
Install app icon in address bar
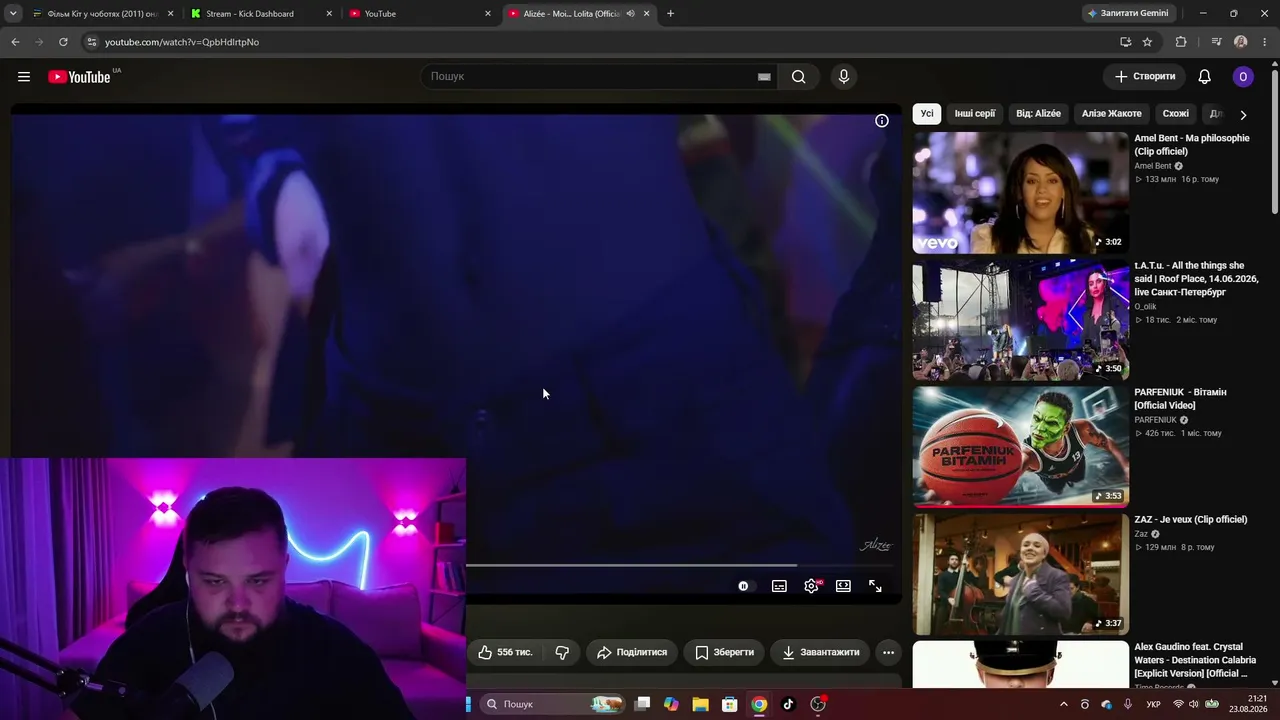click(x=1125, y=42)
